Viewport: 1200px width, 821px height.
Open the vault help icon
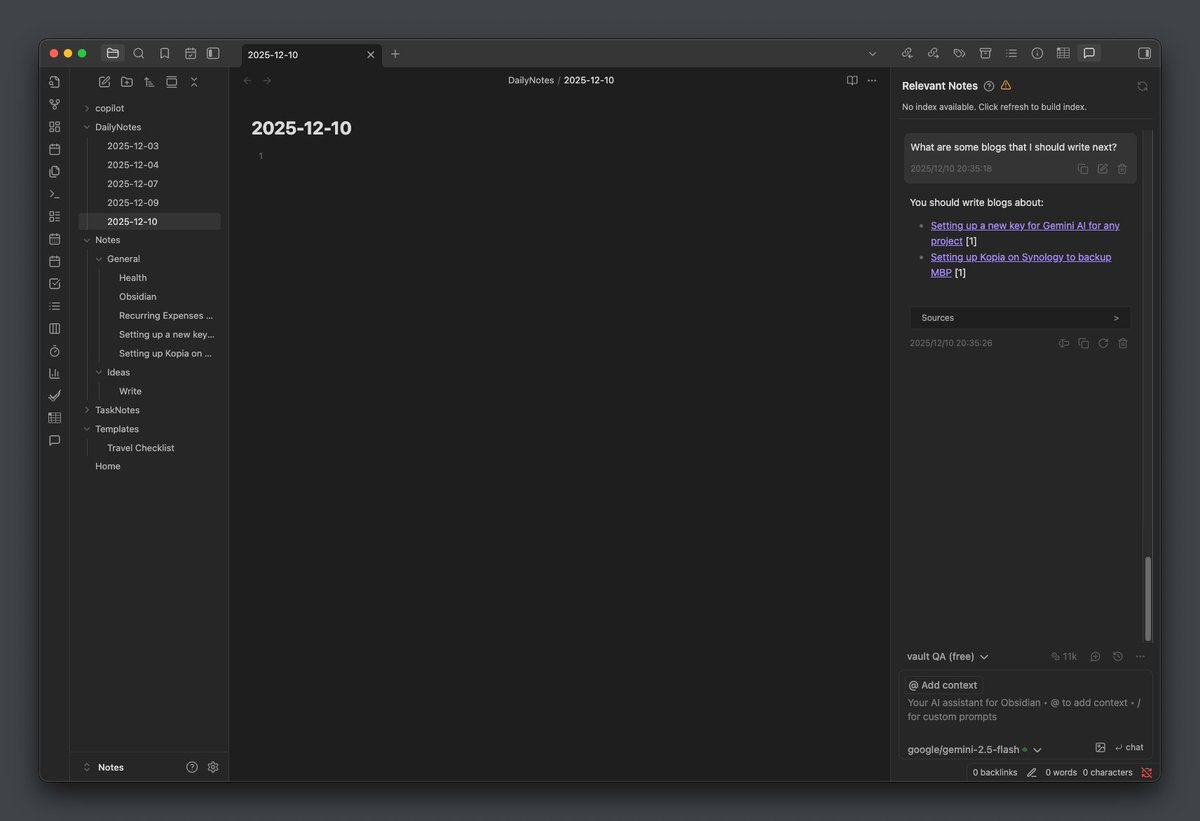click(192, 767)
